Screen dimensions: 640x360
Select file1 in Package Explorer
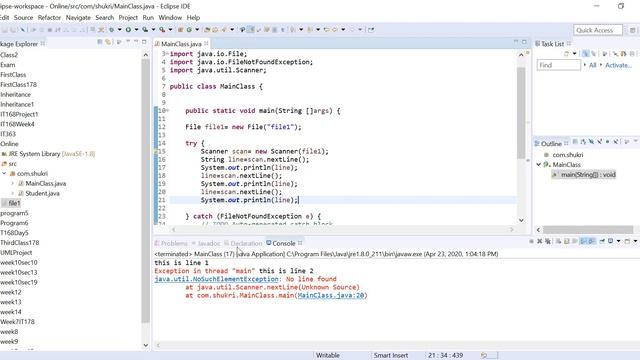(11, 203)
